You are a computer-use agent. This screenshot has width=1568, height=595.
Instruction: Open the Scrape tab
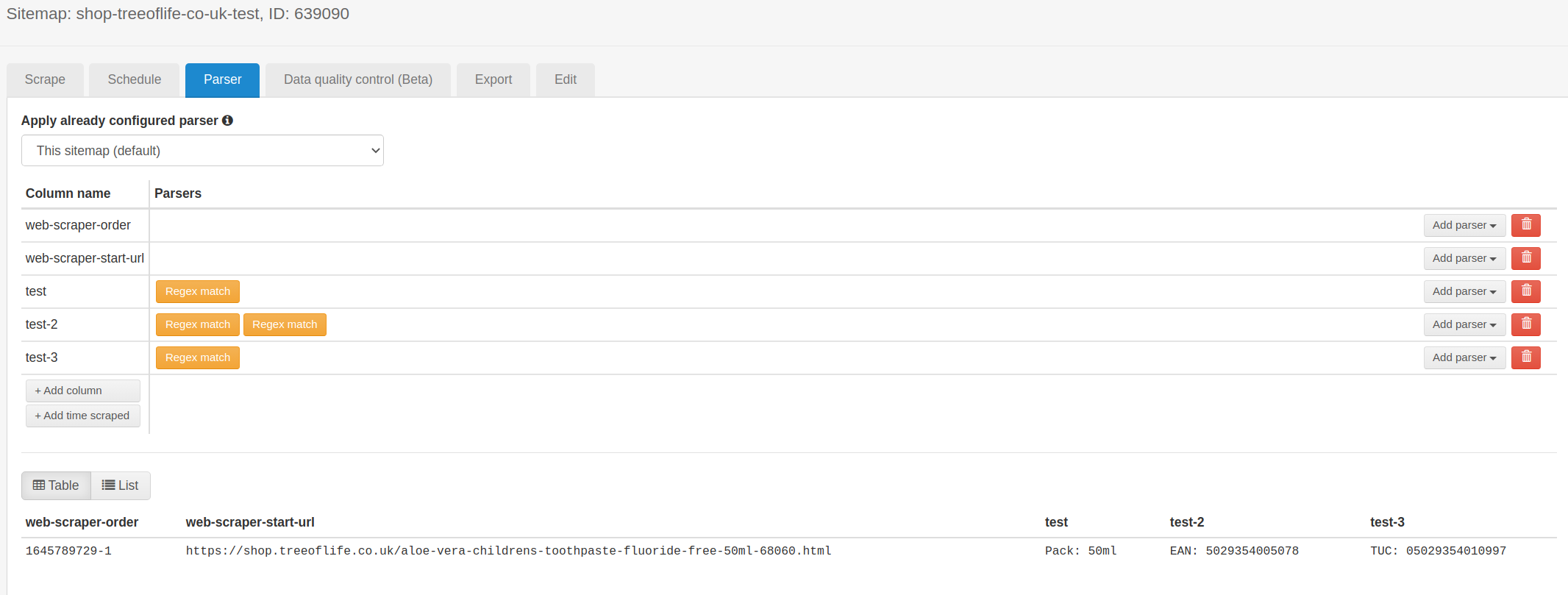point(45,79)
